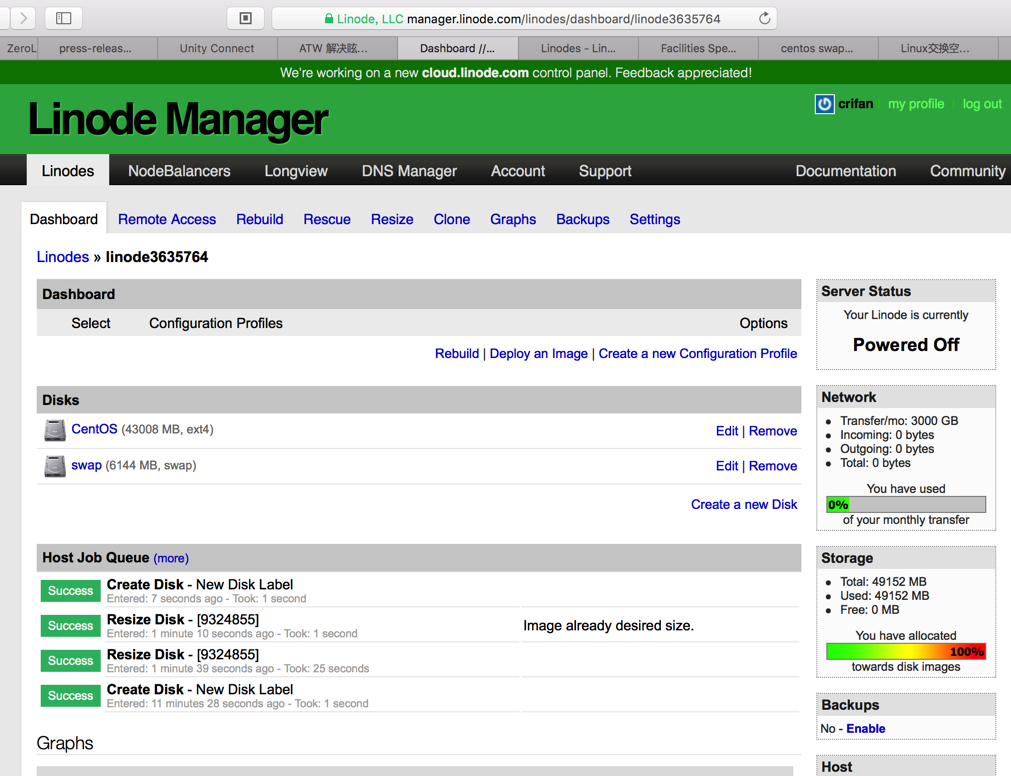Switch to the Linodes - Lin... browser tab
The width and height of the screenshot is (1011, 776).
[x=578, y=48]
